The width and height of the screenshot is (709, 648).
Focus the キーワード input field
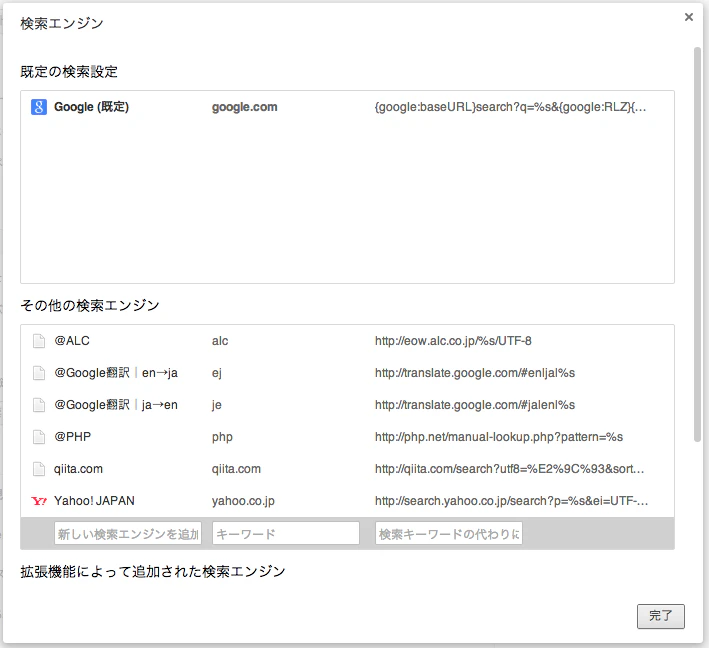coord(286,534)
